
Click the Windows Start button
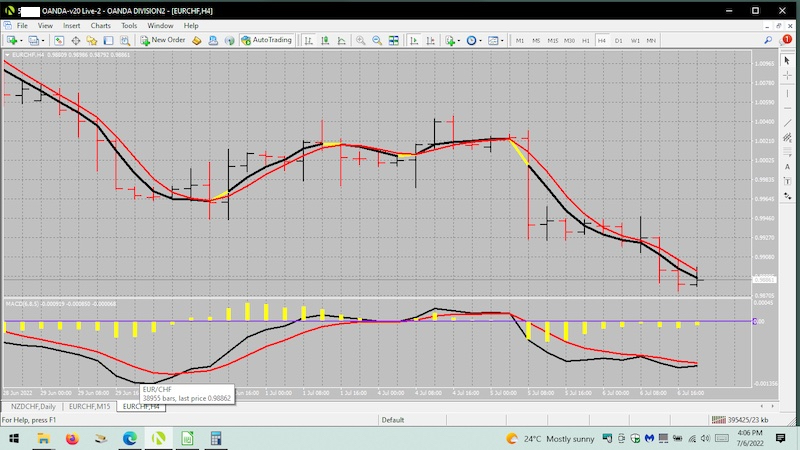(x=14, y=438)
